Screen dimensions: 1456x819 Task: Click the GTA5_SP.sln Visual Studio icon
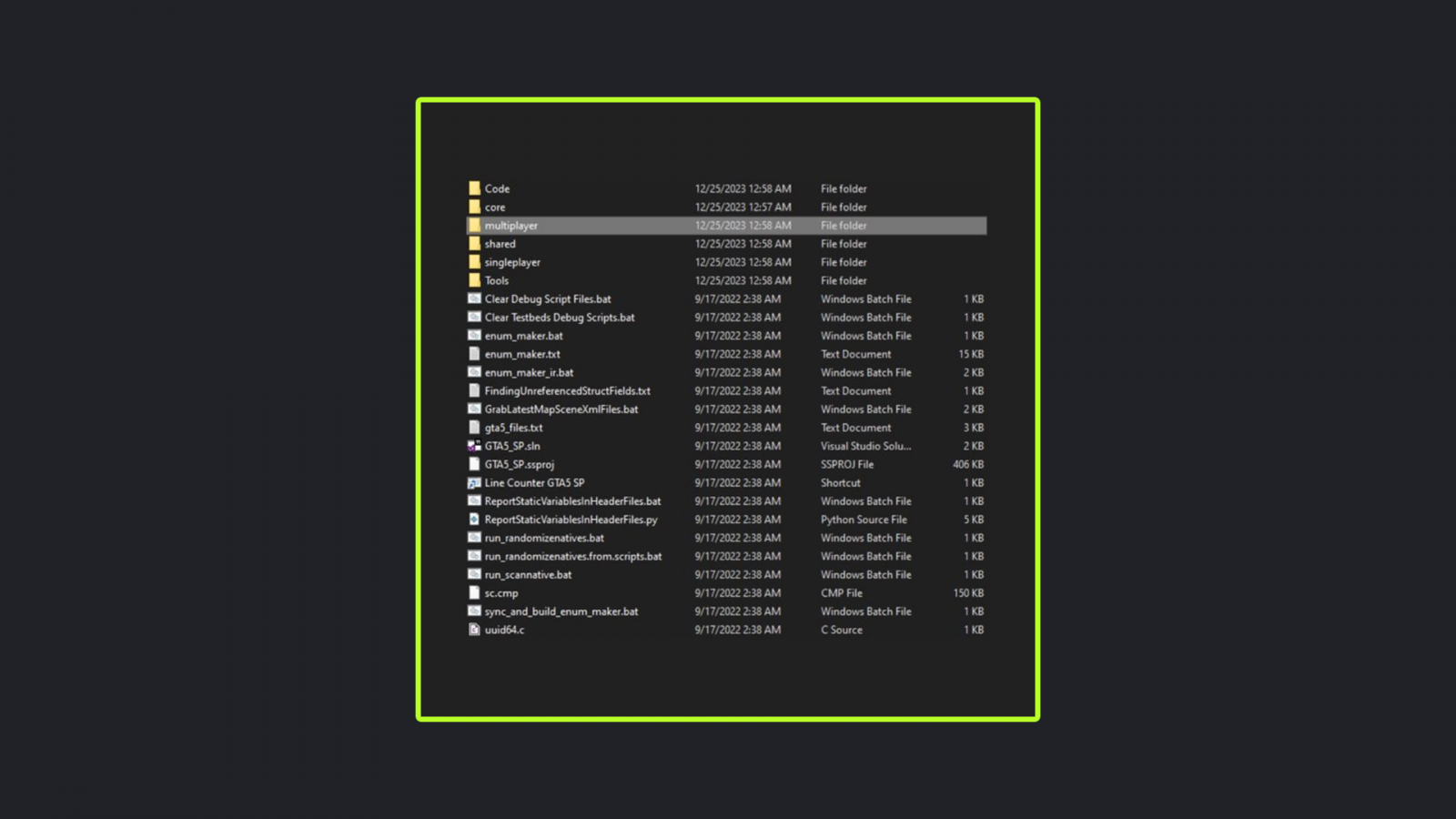coord(474,446)
